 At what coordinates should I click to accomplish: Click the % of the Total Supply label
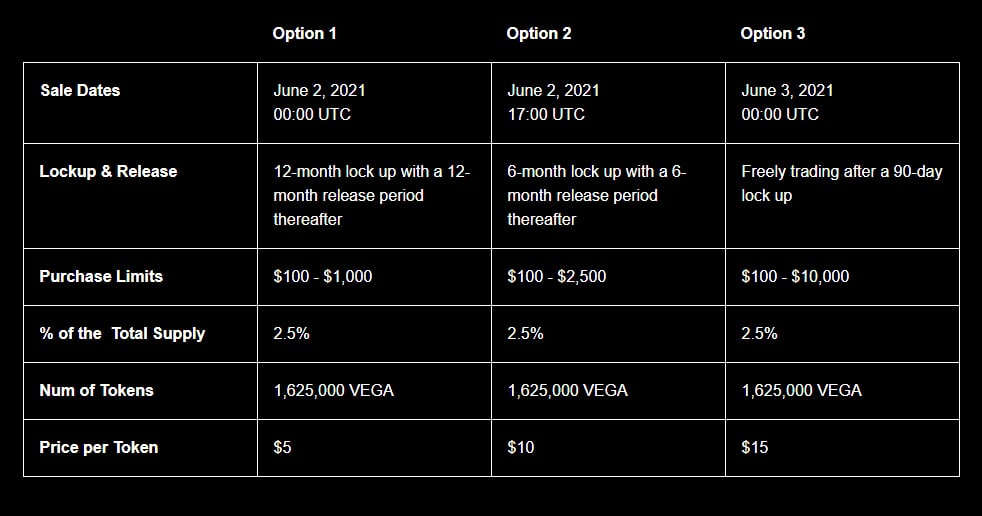click(122, 334)
